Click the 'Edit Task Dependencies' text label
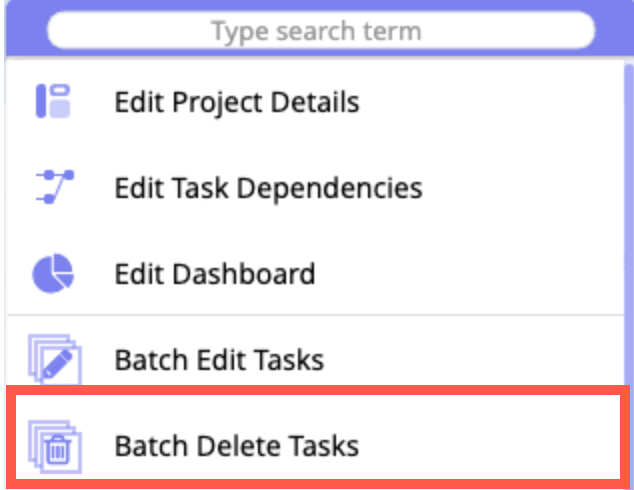This screenshot has width=634, height=490. 268,187
